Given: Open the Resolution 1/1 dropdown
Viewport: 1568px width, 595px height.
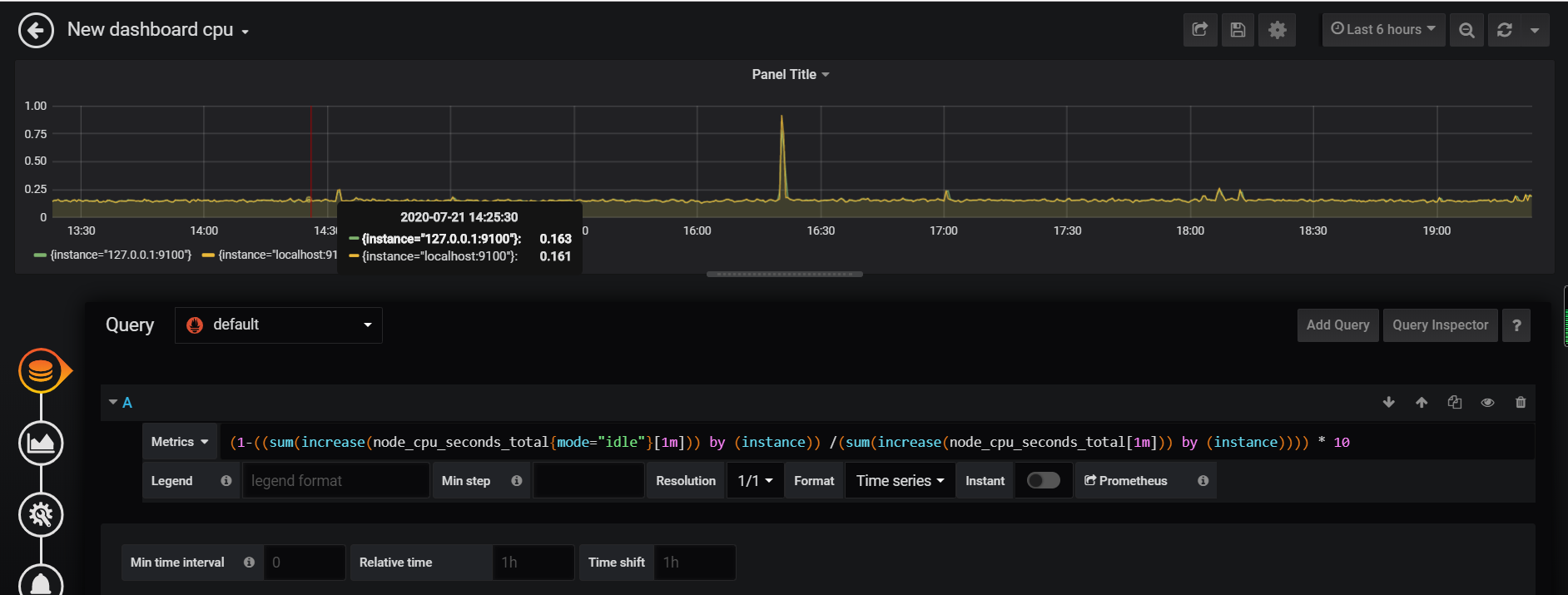Looking at the screenshot, I should coord(755,481).
